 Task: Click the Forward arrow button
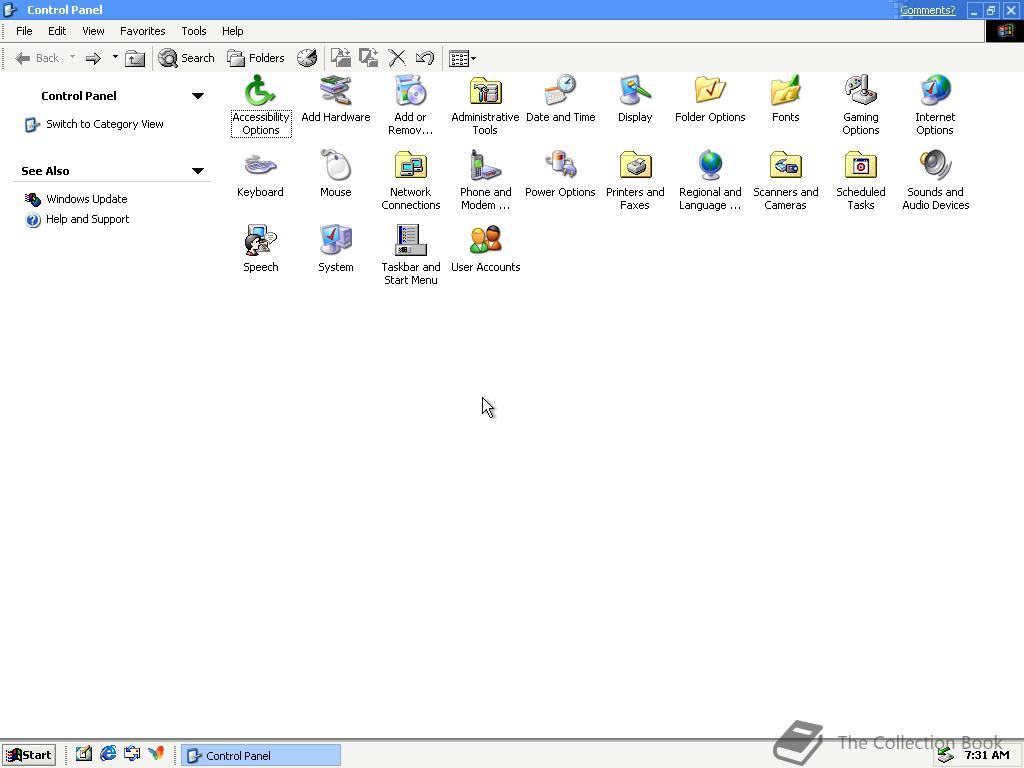[93, 58]
